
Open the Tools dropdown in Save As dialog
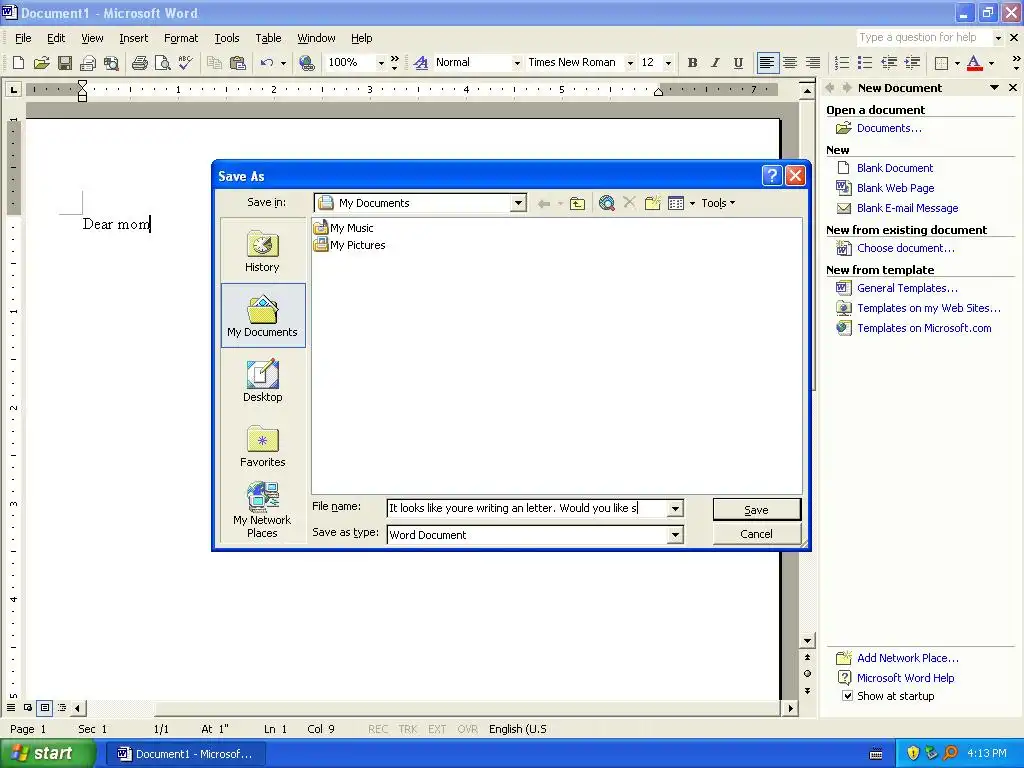[x=718, y=203]
